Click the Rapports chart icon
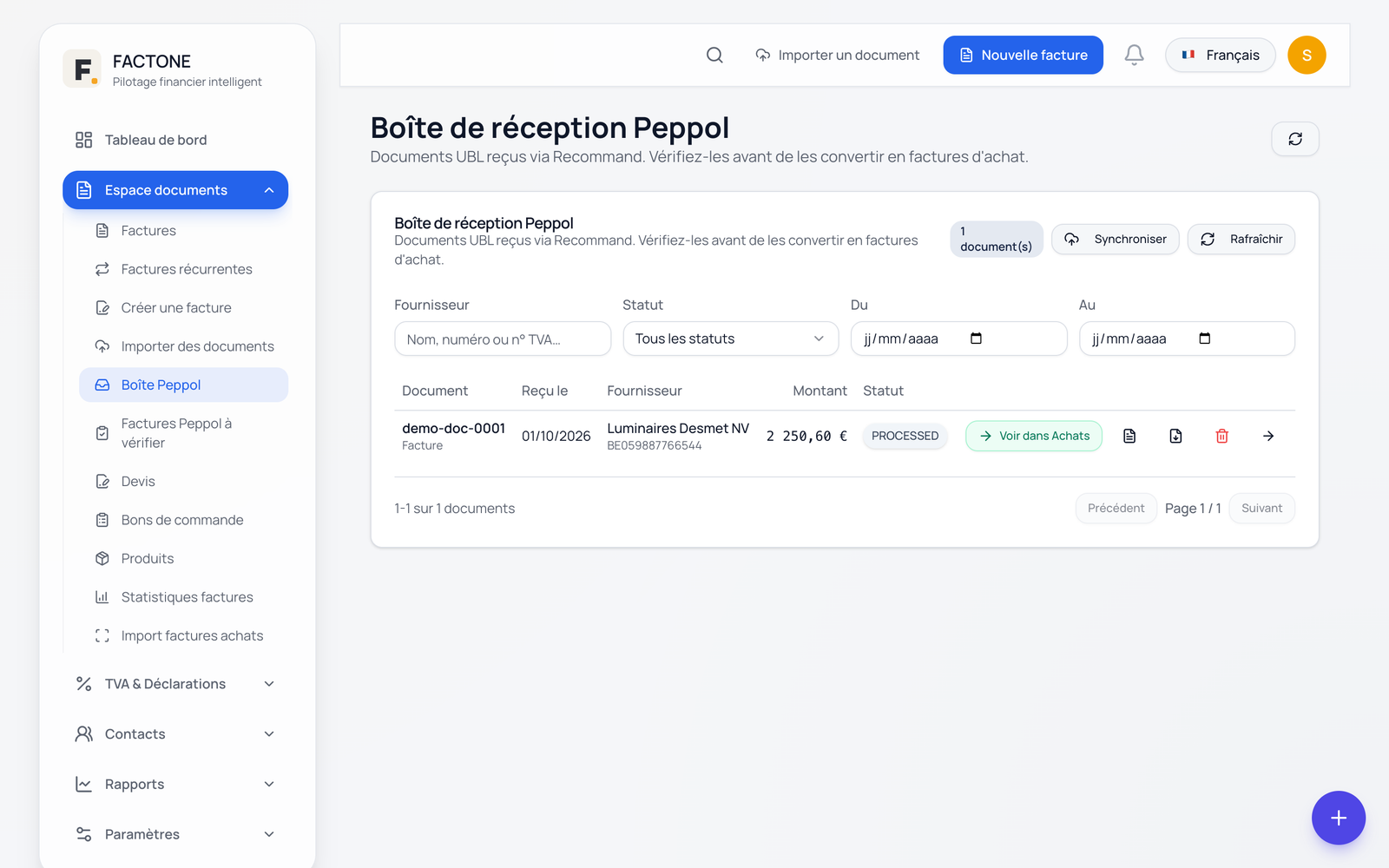The height and width of the screenshot is (868, 1389). click(83, 784)
